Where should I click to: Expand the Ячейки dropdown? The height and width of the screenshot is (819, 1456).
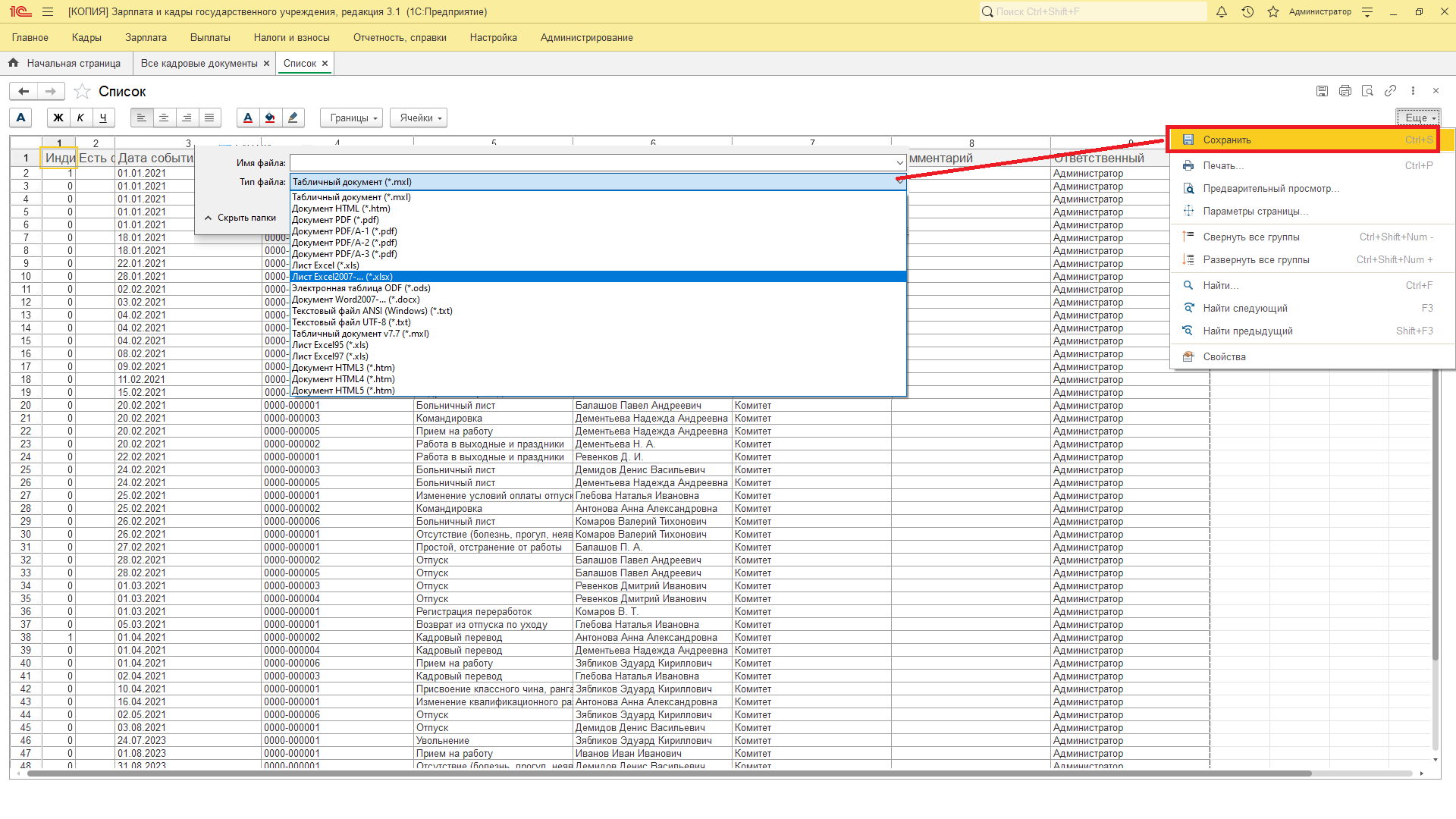(x=419, y=118)
